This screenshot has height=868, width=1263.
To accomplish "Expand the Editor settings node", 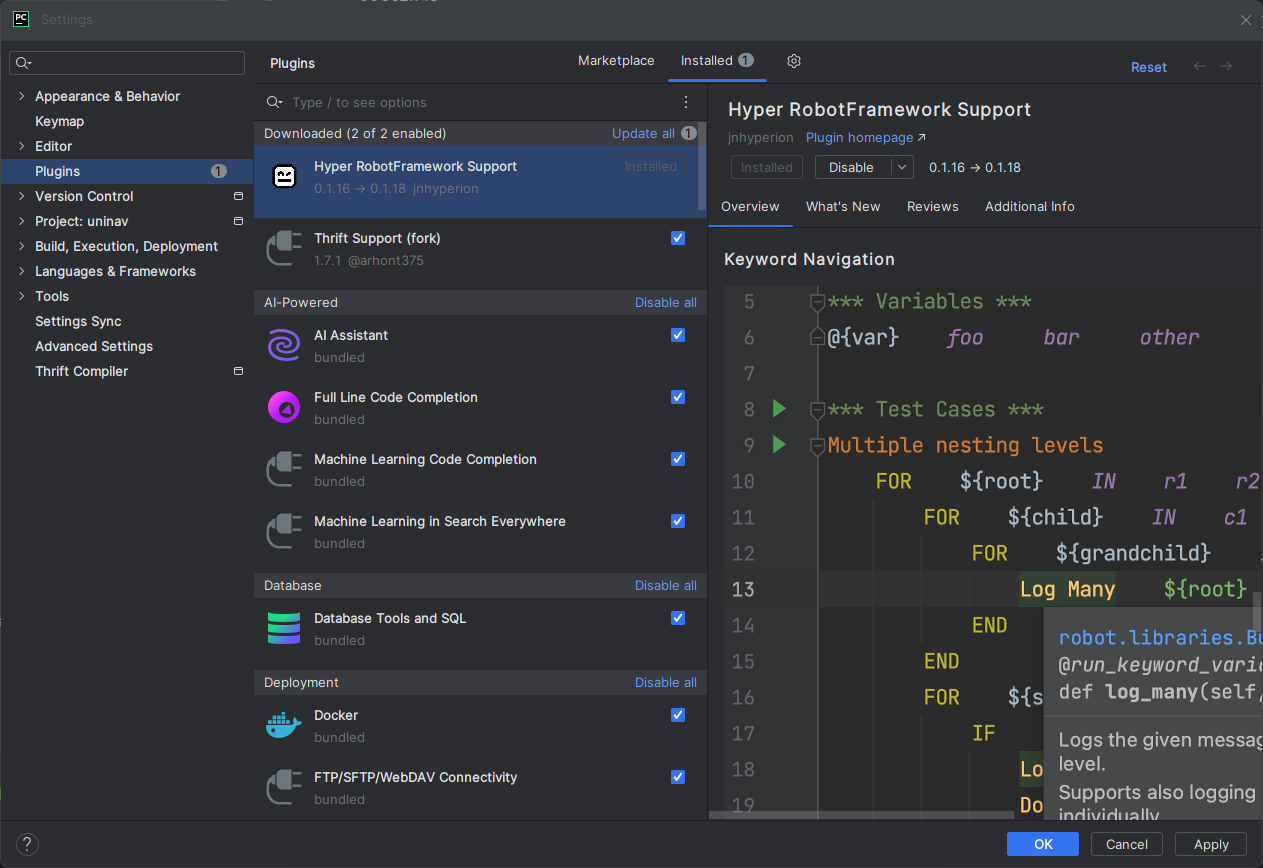I will click(x=22, y=146).
